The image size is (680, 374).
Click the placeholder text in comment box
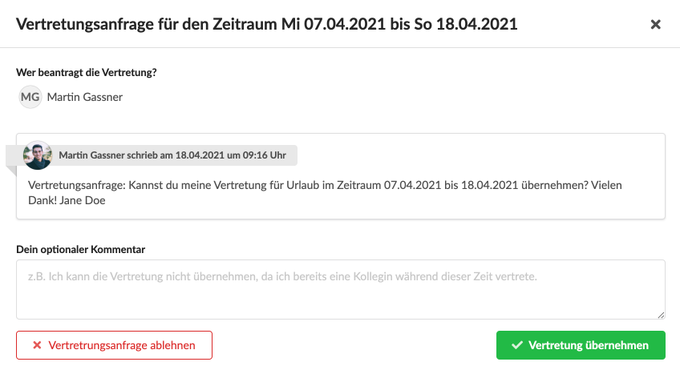pyautogui.click(x=282, y=276)
